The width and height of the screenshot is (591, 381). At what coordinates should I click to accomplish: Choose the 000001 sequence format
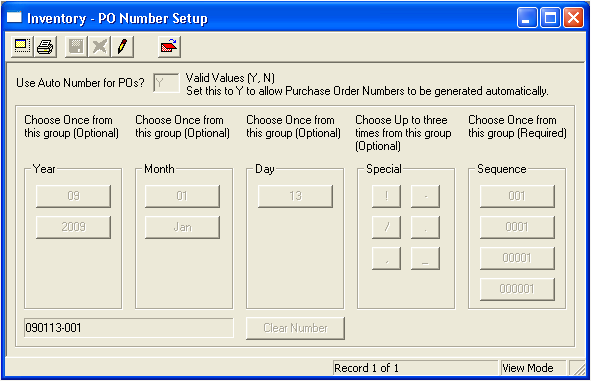point(517,289)
